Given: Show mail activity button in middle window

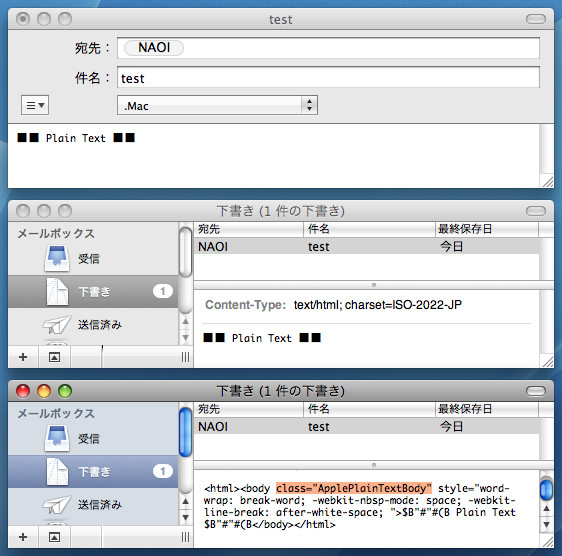Looking at the screenshot, I should tap(54, 357).
